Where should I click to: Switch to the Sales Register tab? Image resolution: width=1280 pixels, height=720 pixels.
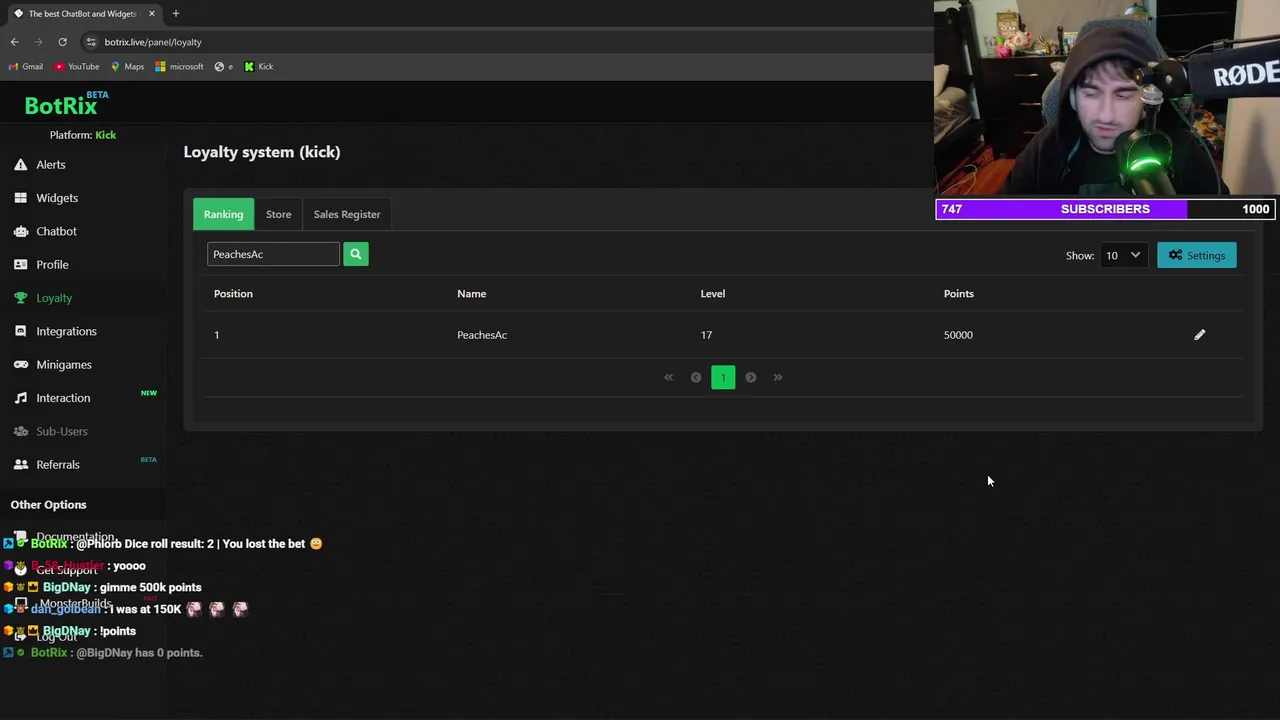pyautogui.click(x=347, y=214)
